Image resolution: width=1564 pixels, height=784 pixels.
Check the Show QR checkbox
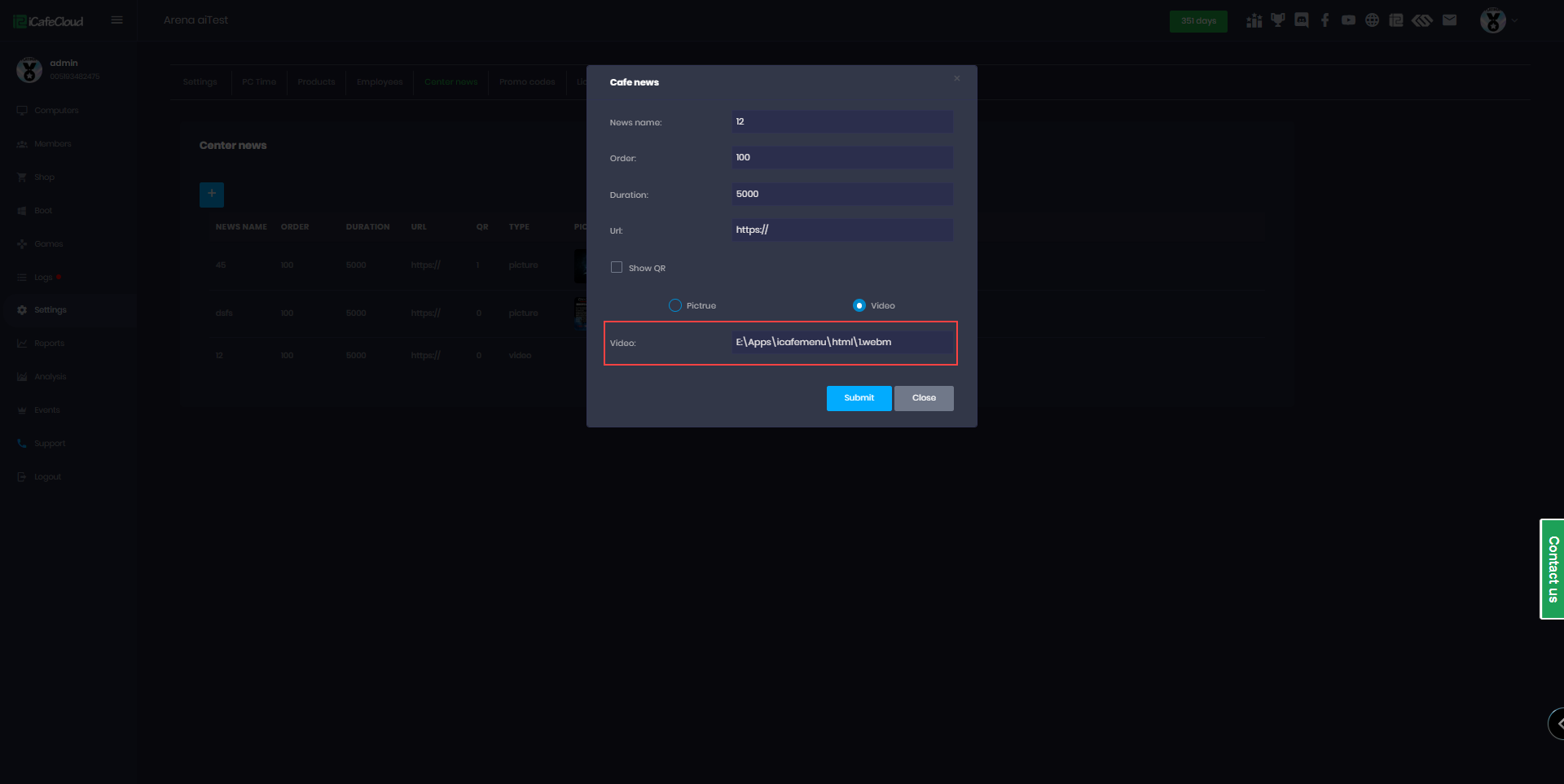coord(617,268)
